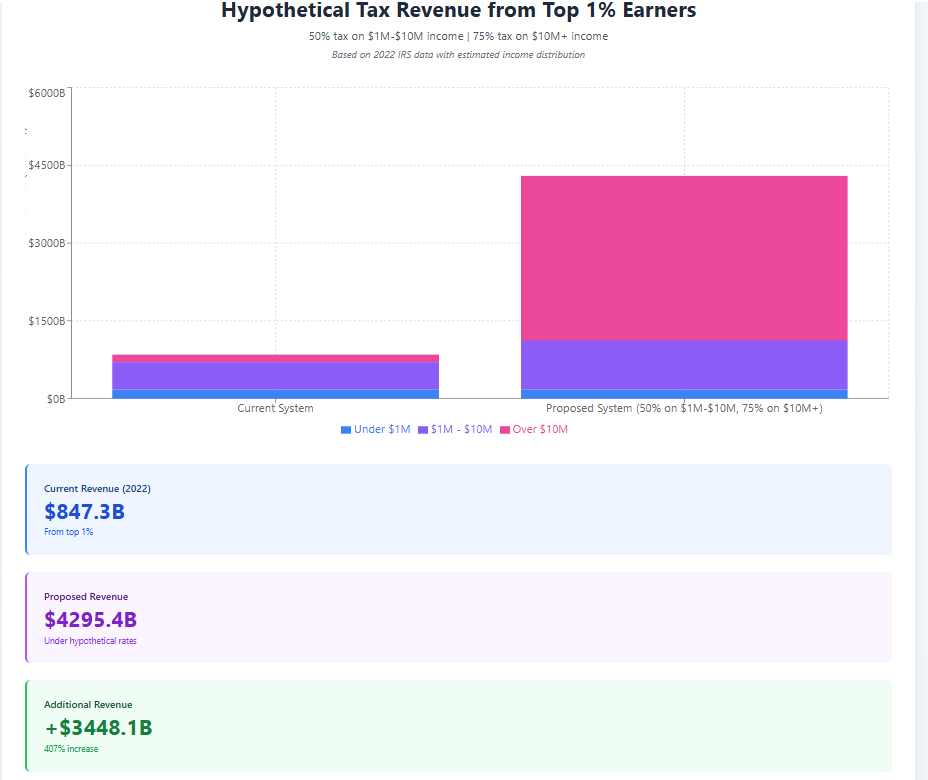Screen dimensions: 928x780
Task: Toggle the Under $1M series legend label
Action: pos(382,430)
